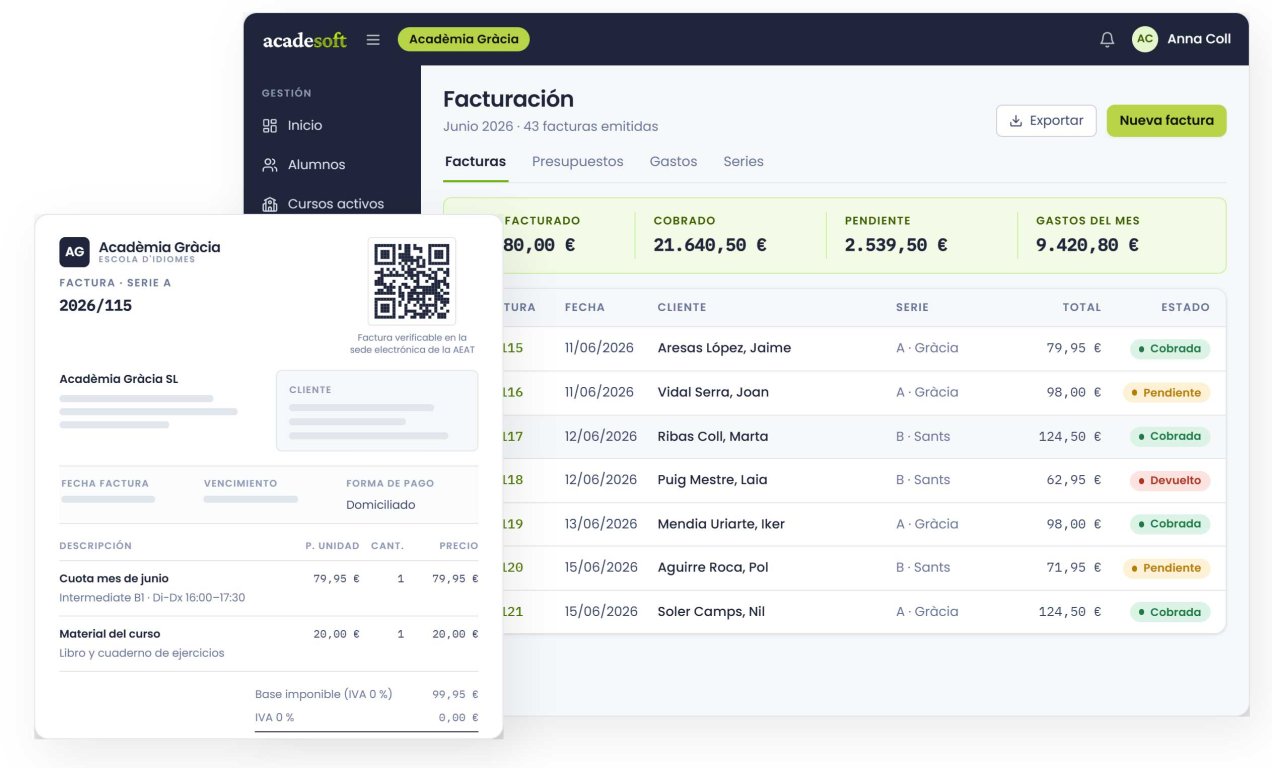Click the Exportar button

tap(1046, 121)
